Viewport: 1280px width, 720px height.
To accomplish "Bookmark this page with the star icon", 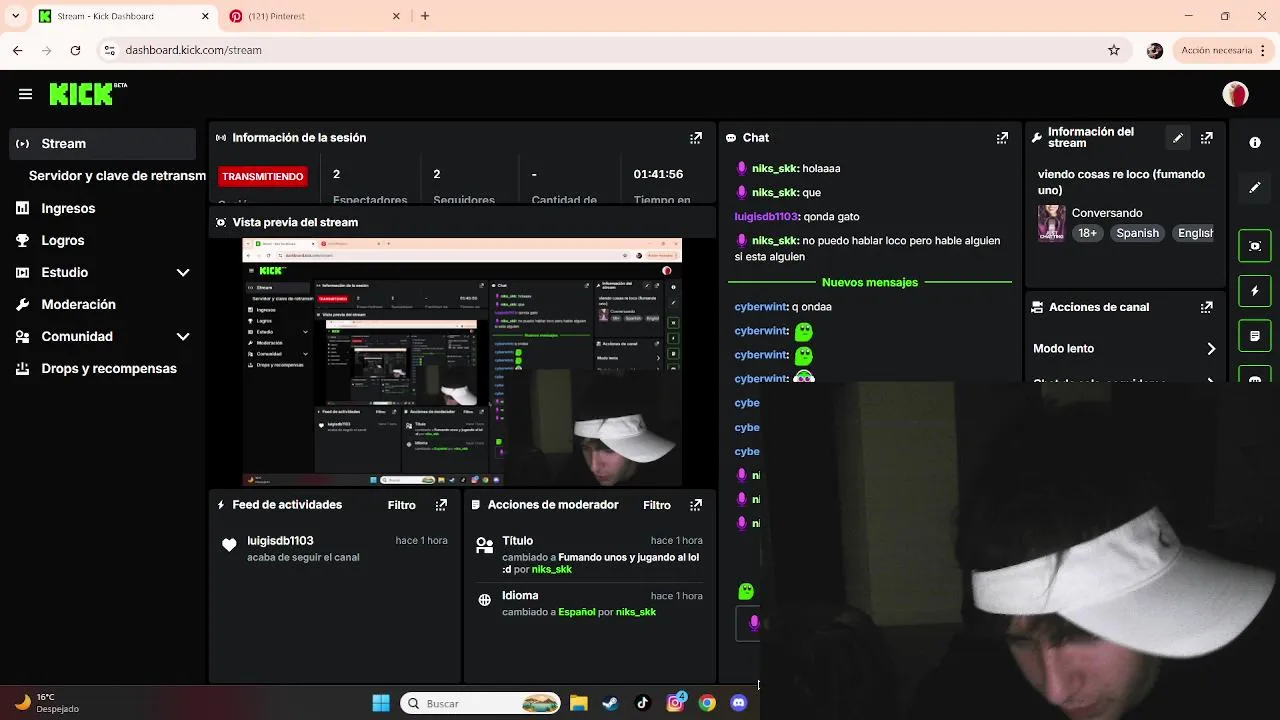I will pyautogui.click(x=1114, y=50).
